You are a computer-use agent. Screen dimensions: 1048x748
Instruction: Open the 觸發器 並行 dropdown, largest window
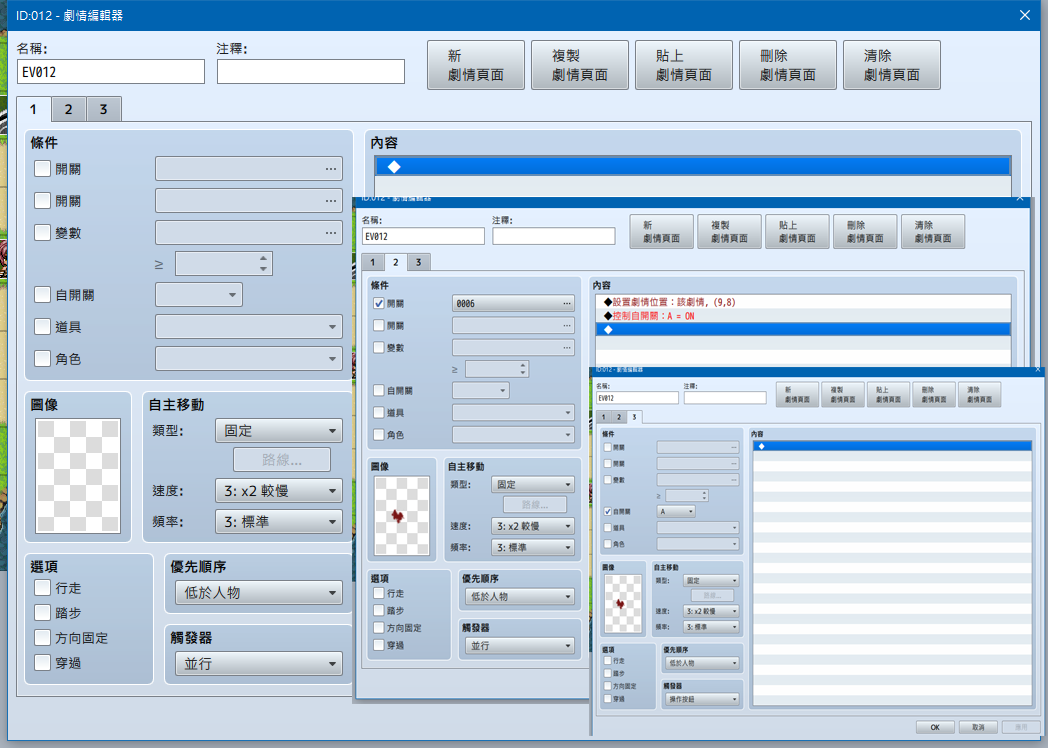pyautogui.click(x=259, y=664)
